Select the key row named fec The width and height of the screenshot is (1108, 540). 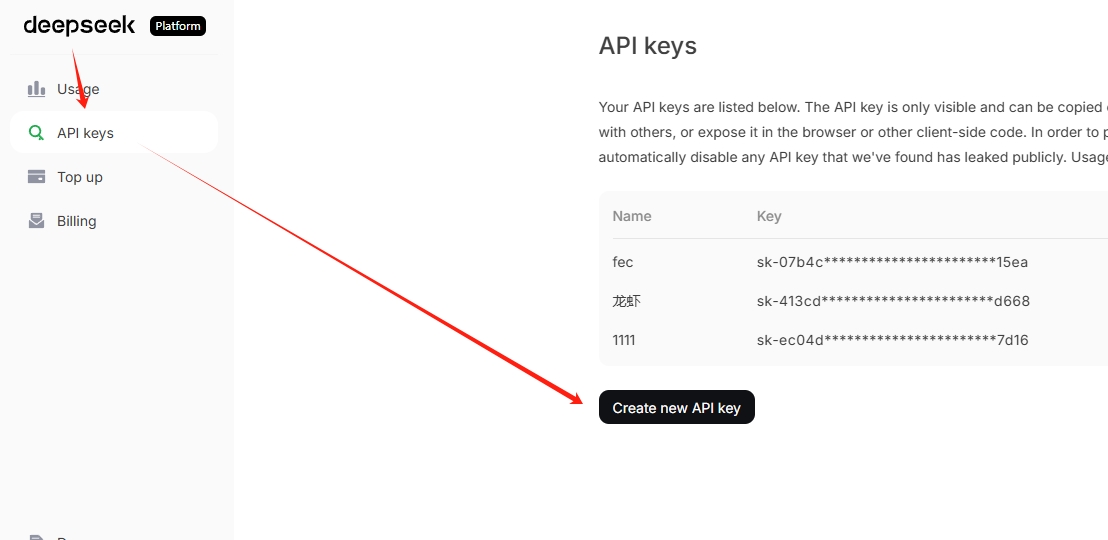[x=853, y=262]
